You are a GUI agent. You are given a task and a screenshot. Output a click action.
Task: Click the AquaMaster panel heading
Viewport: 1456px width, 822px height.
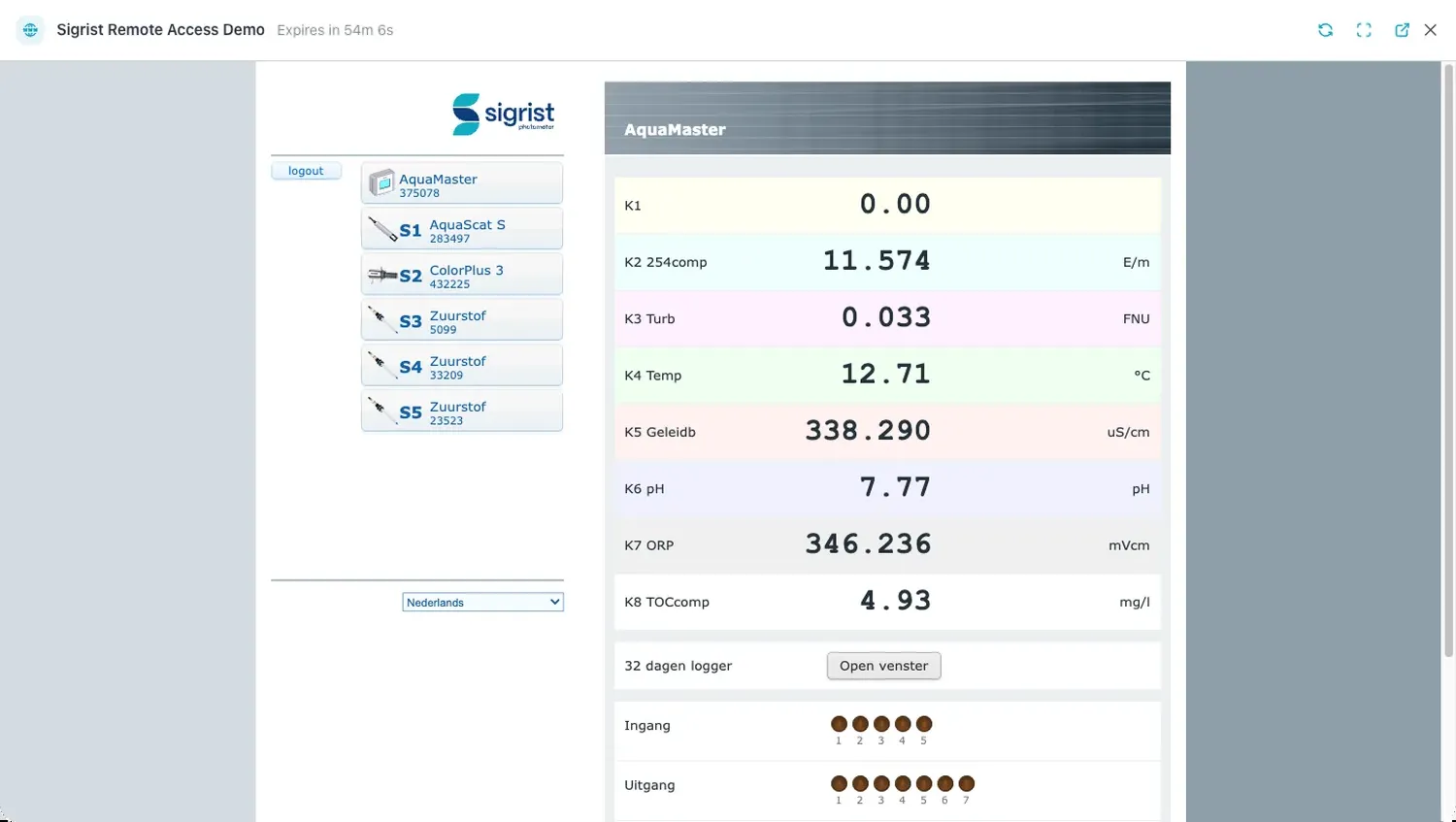pos(675,130)
